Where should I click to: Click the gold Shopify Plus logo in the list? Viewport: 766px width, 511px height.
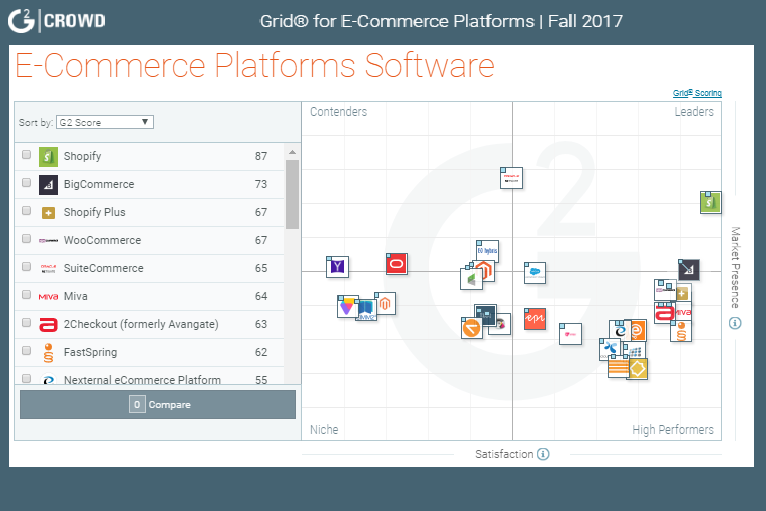[x=48, y=213]
